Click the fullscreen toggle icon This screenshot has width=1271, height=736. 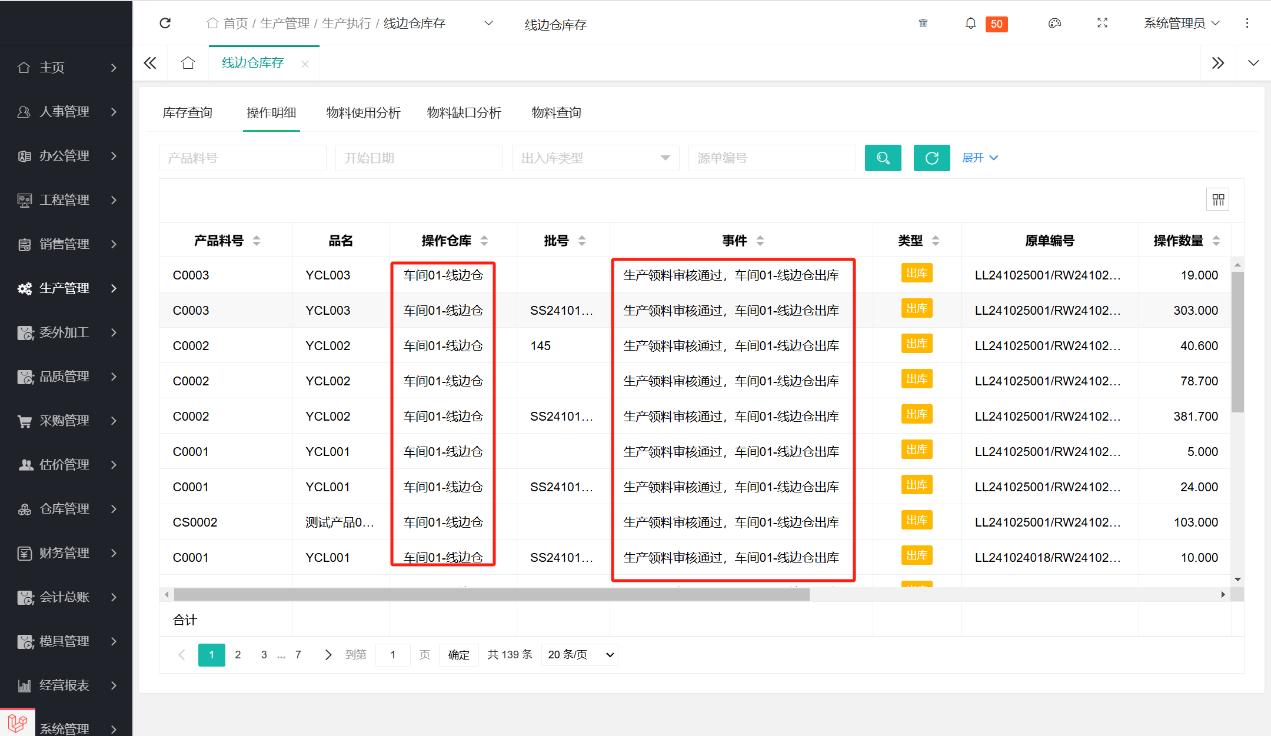(1103, 23)
